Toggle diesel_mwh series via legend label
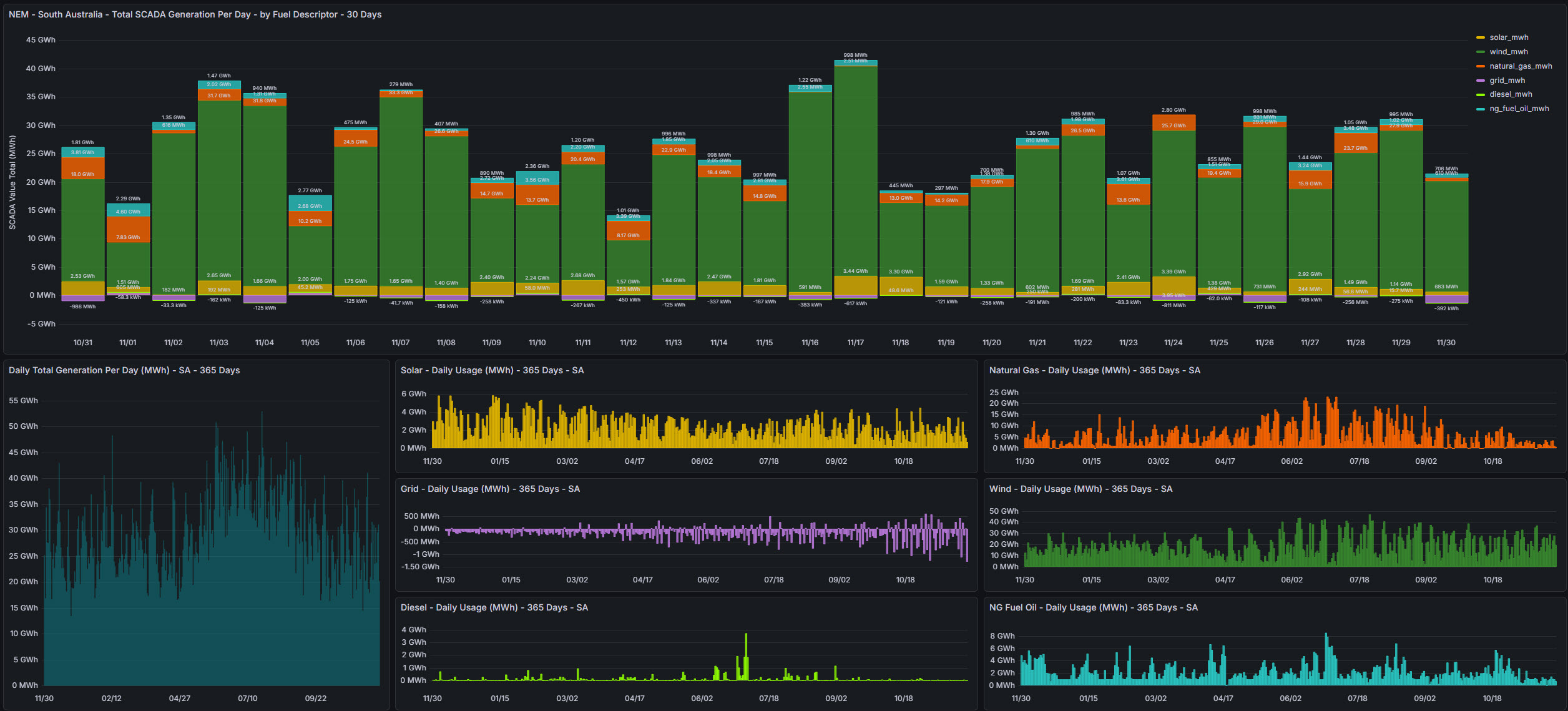Image resolution: width=1568 pixels, height=711 pixels. 1511,94
